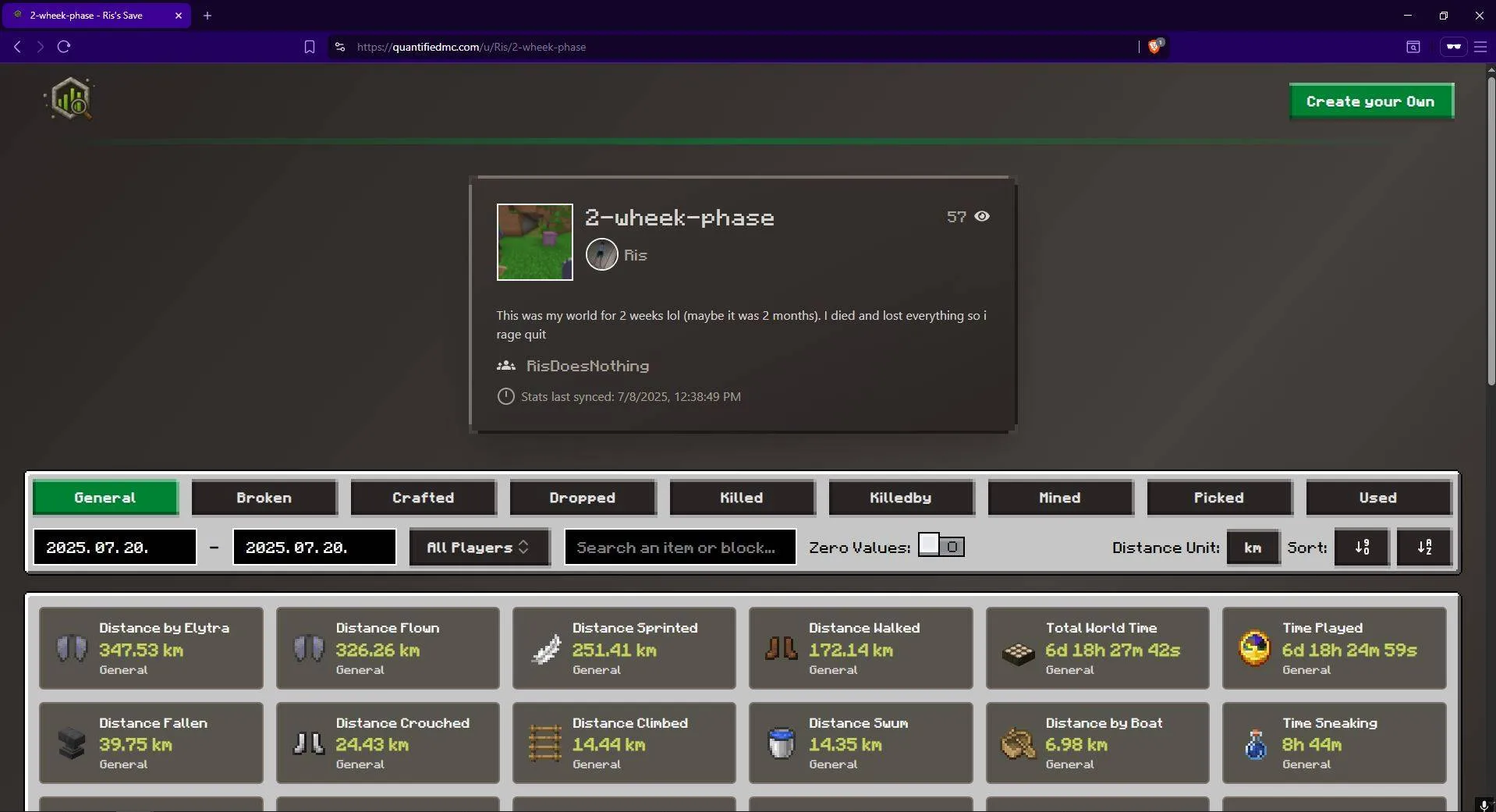Viewport: 1496px width, 812px height.
Task: Switch to the Picked tab
Action: [1219, 498]
